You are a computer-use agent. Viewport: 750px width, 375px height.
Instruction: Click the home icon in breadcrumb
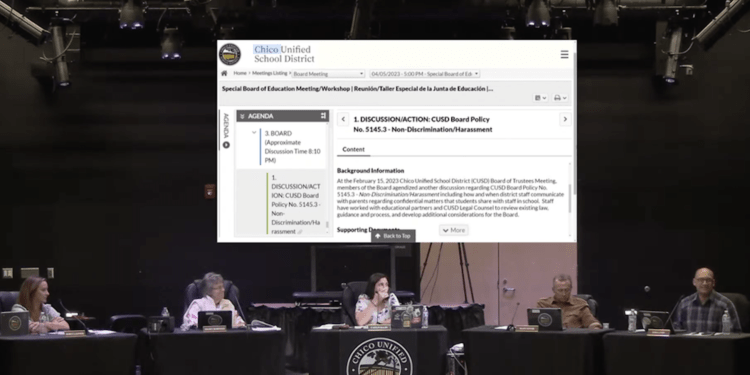click(224, 74)
